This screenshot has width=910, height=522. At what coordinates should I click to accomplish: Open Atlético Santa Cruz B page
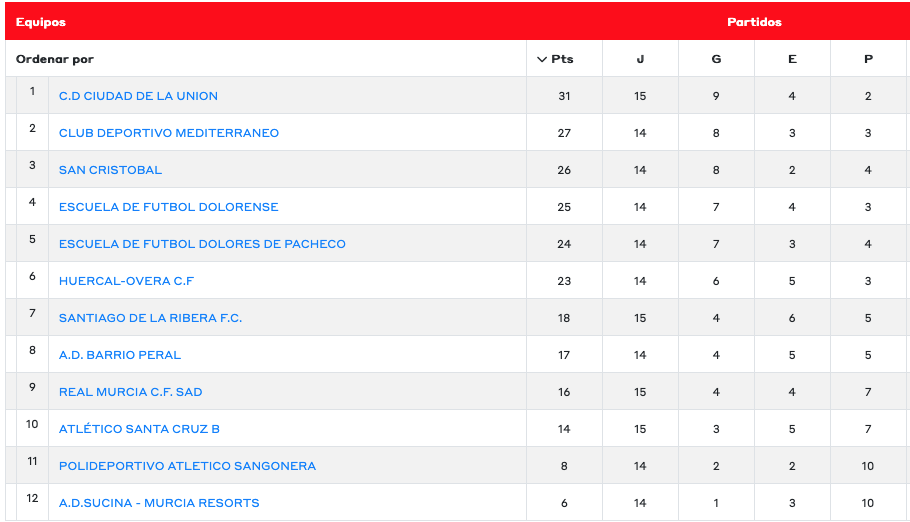click(x=139, y=429)
